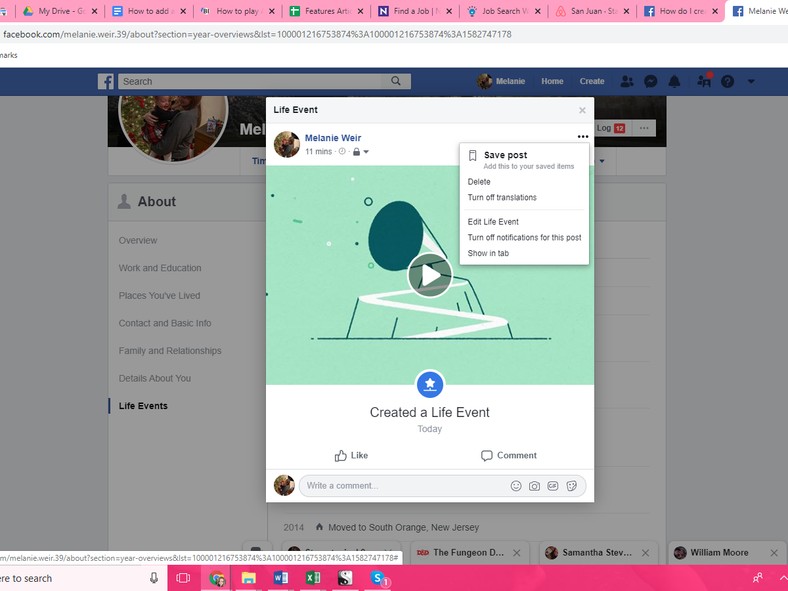Close the Life Event dialog
Viewport: 788px width, 591px height.
coord(582,110)
